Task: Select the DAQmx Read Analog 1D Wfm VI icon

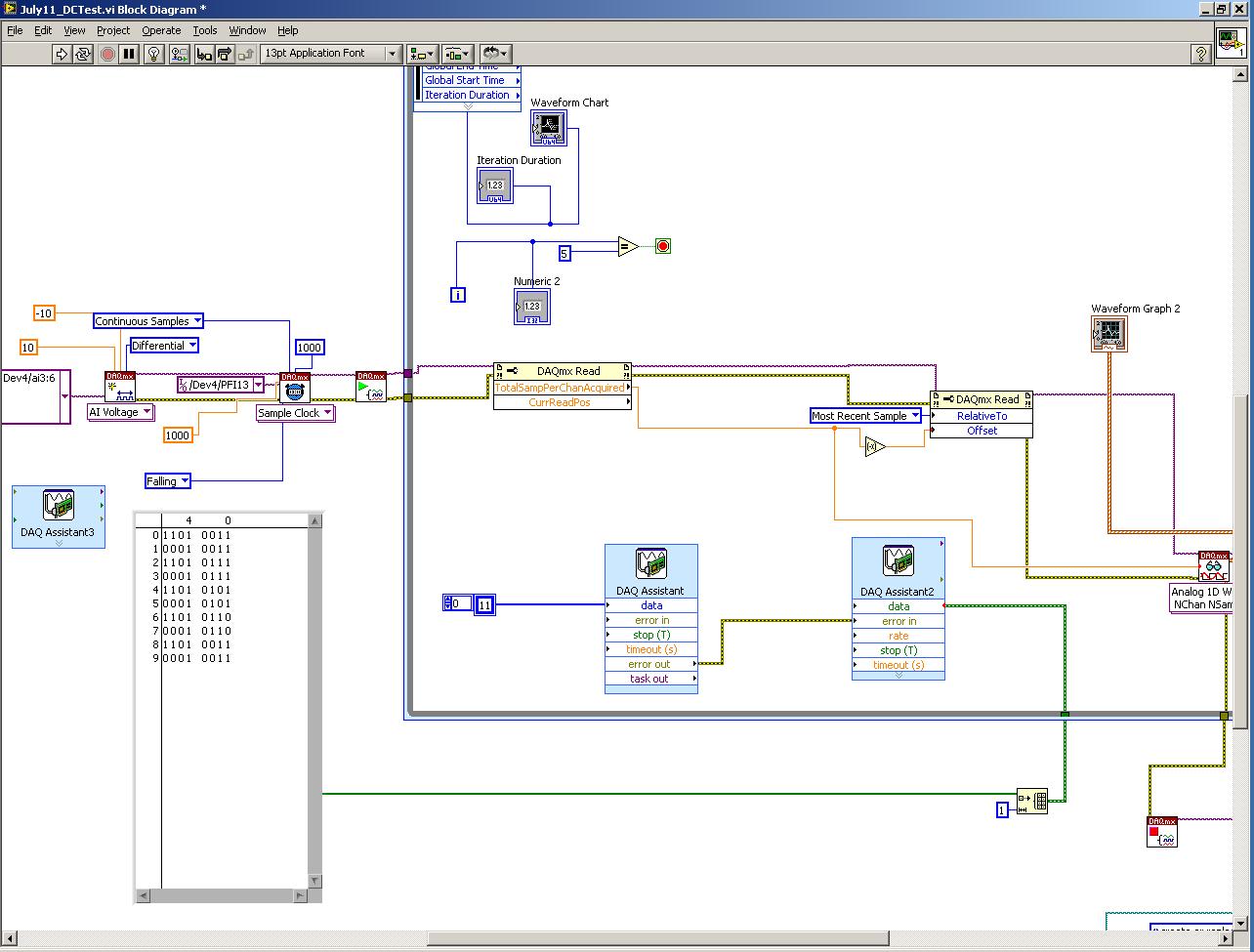Action: pos(1214,566)
